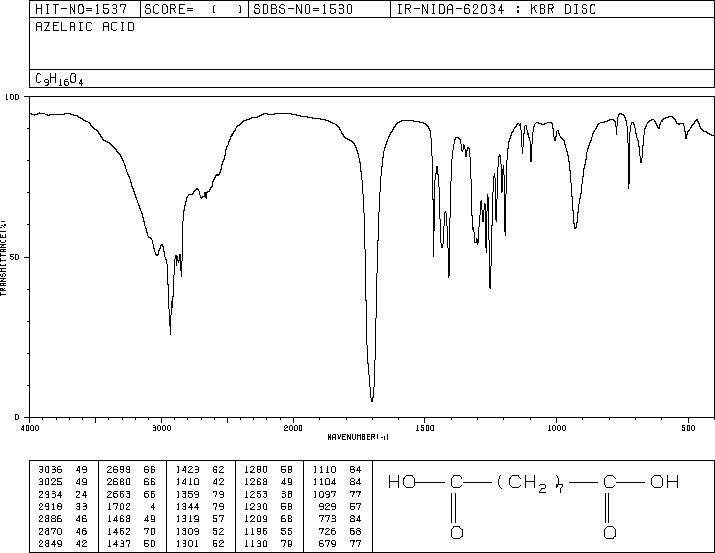The width and height of the screenshot is (715, 553).
Task: Click the 1209 peak table entry
Action: [268, 519]
